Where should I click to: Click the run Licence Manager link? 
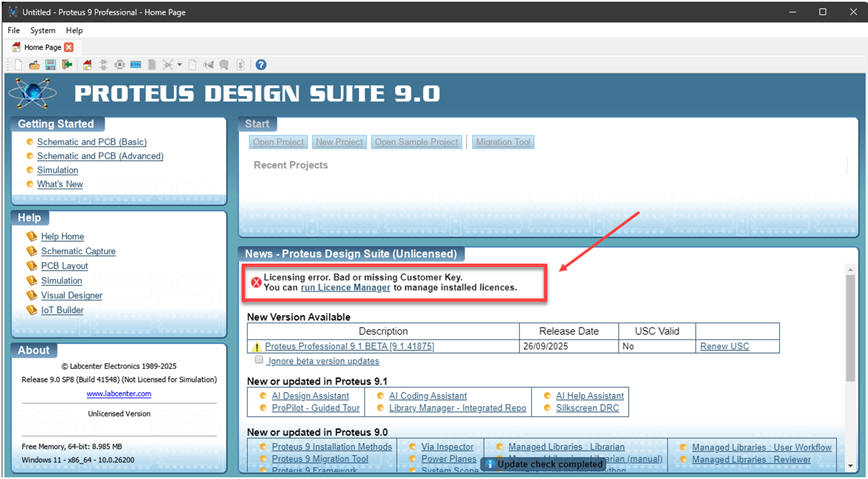click(x=345, y=287)
